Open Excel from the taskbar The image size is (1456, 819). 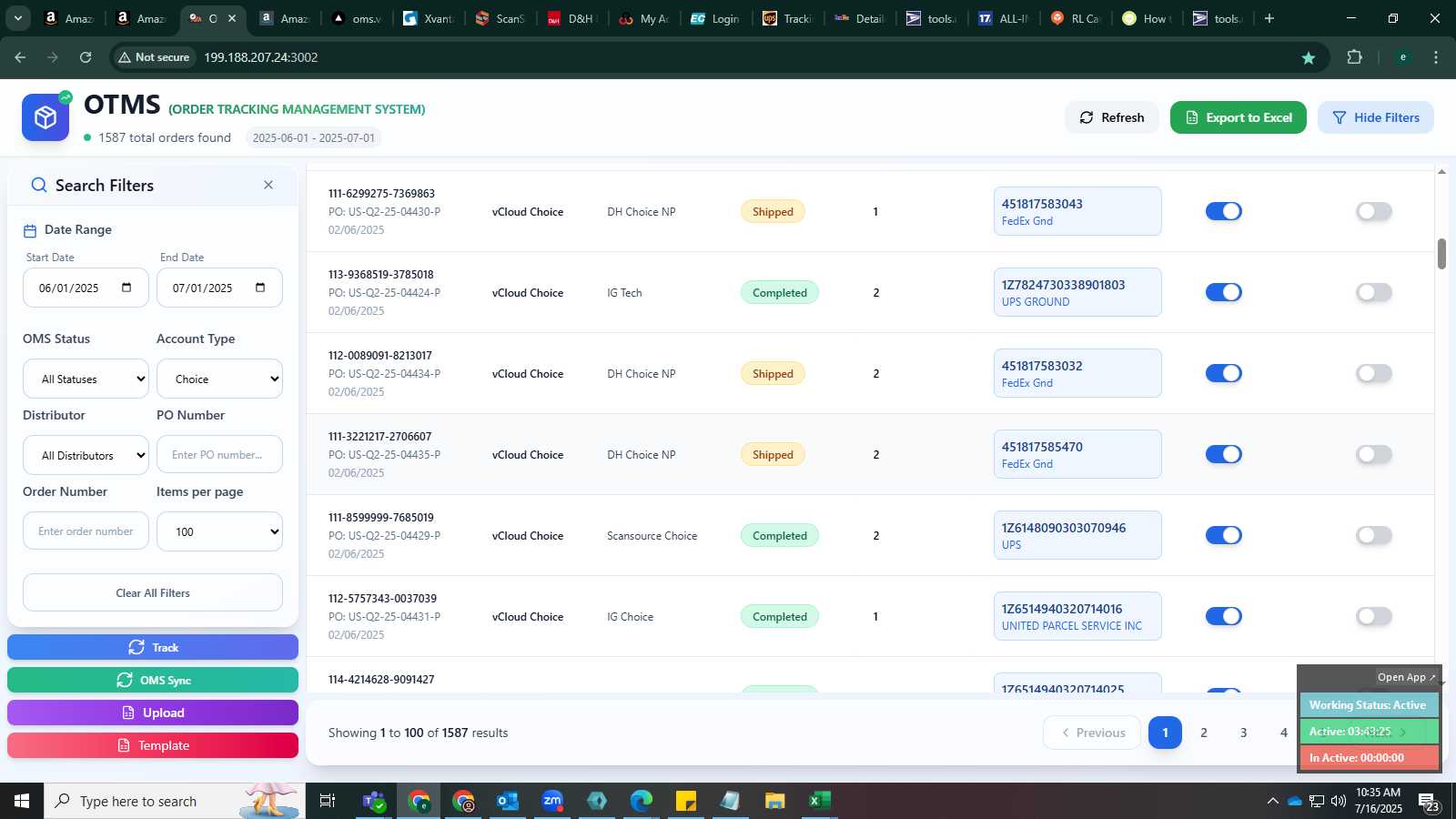click(x=820, y=801)
